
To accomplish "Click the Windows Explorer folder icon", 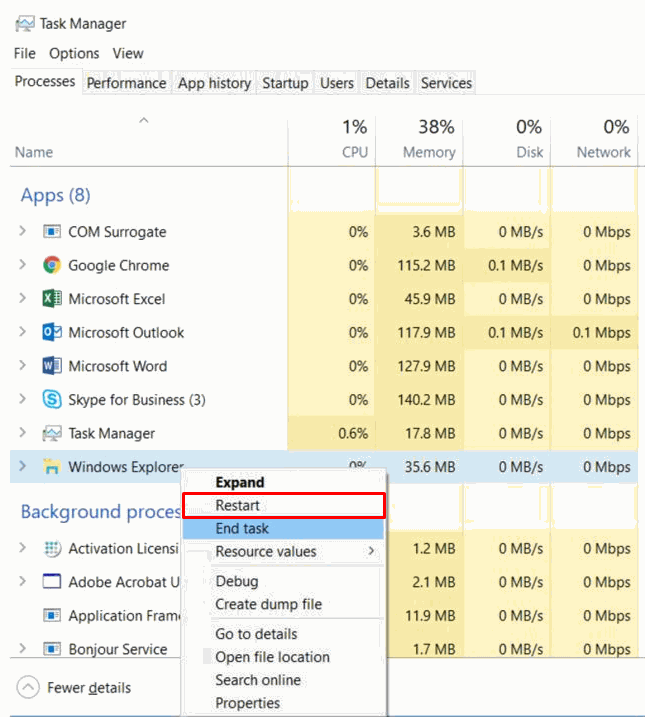I will tap(52, 467).
